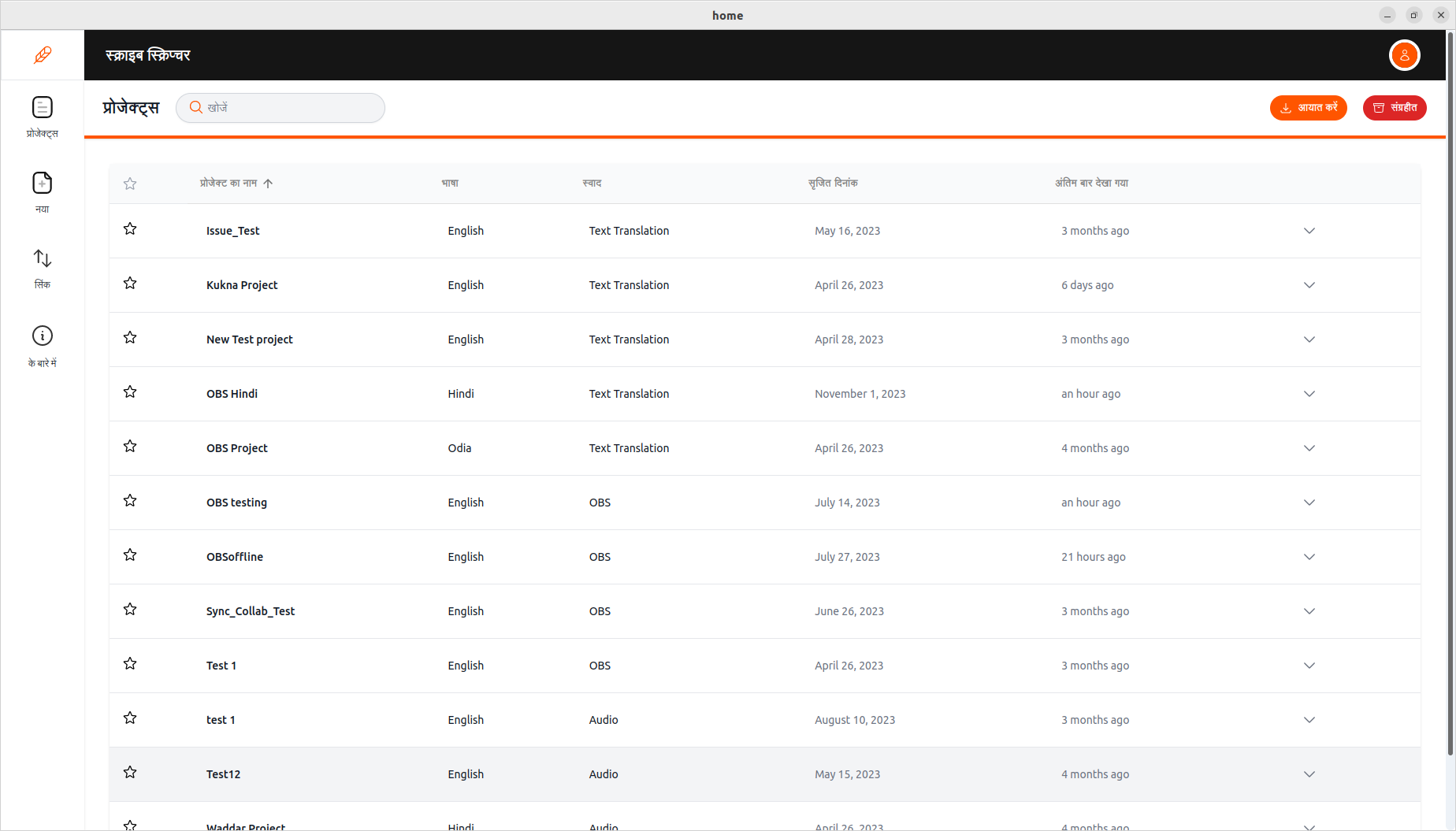Click the 21 hours ago cell

(1093, 557)
